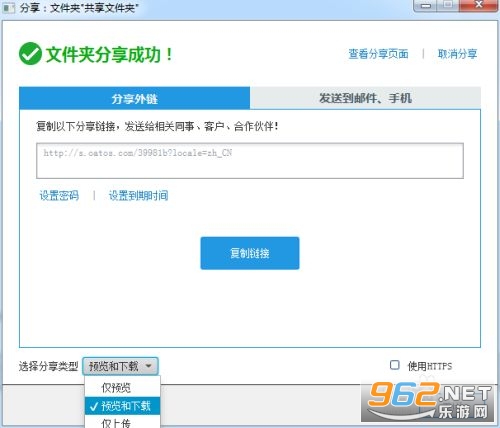Select 仅预览 from the dropdown list
The height and width of the screenshot is (428, 500).
122,387
